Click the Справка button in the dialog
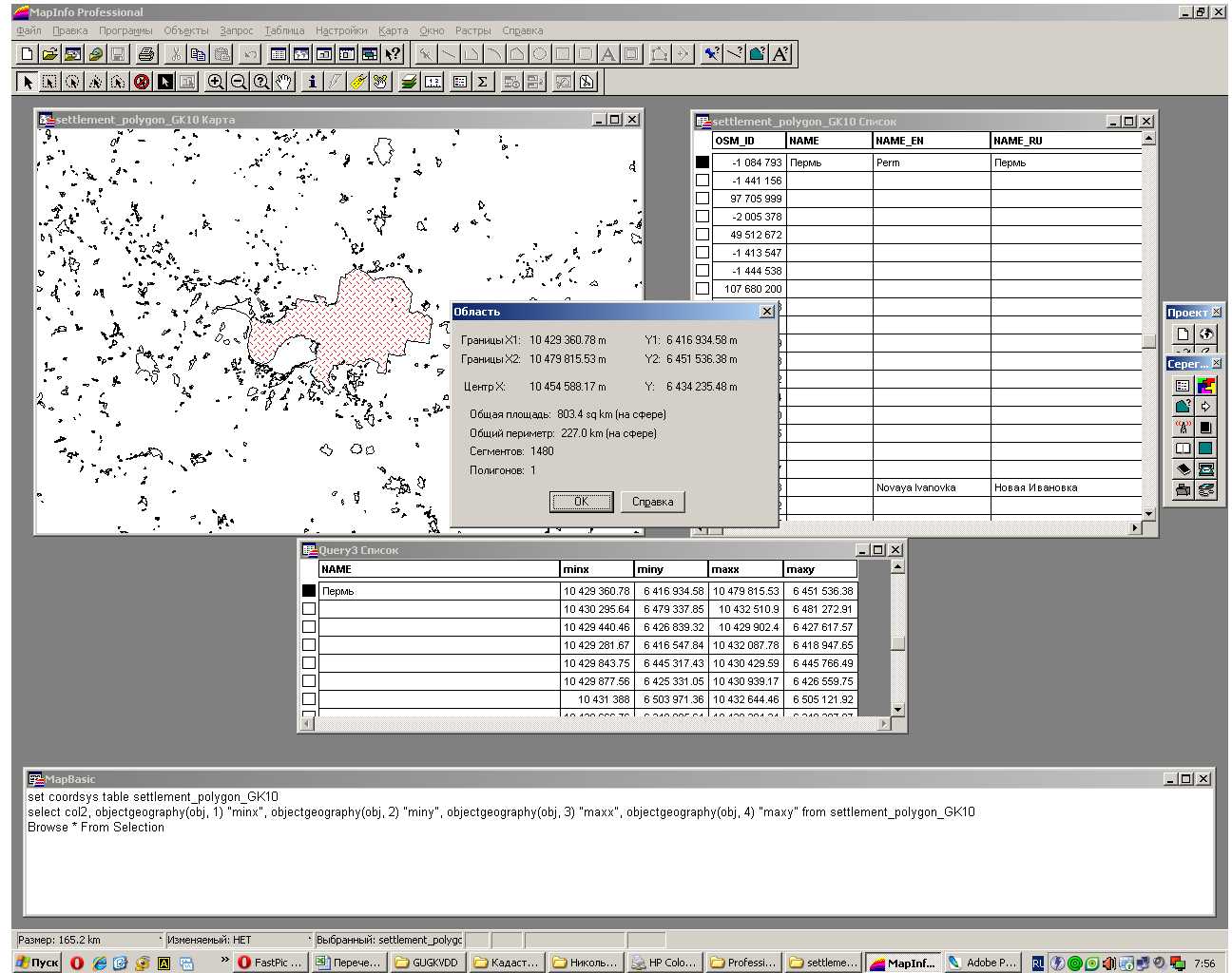 click(652, 502)
